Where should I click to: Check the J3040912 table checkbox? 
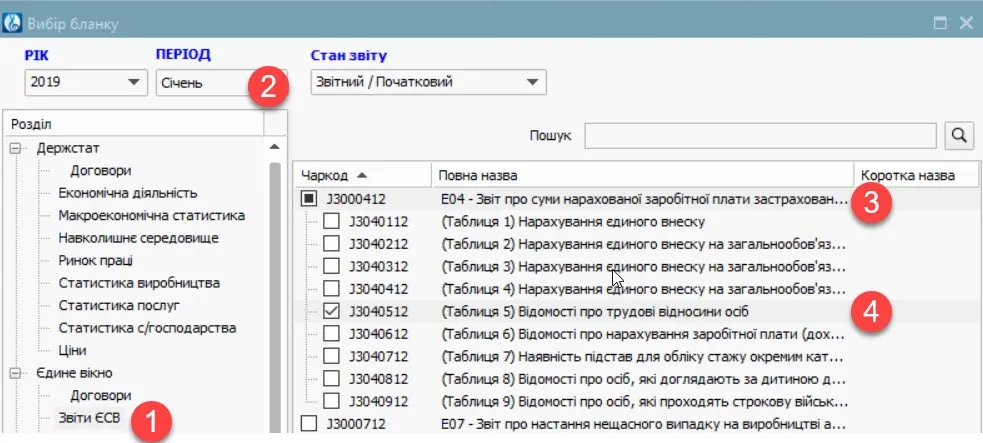click(x=331, y=401)
